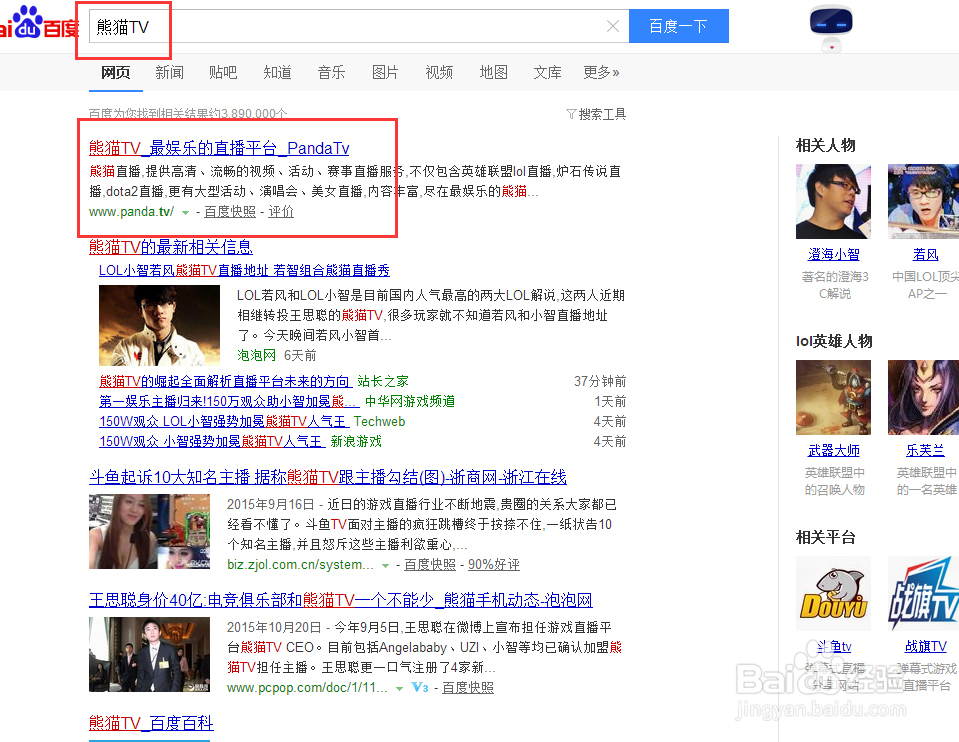Open 百度快照 for the biz.zjol.com.cn result

pyautogui.click(x=430, y=565)
